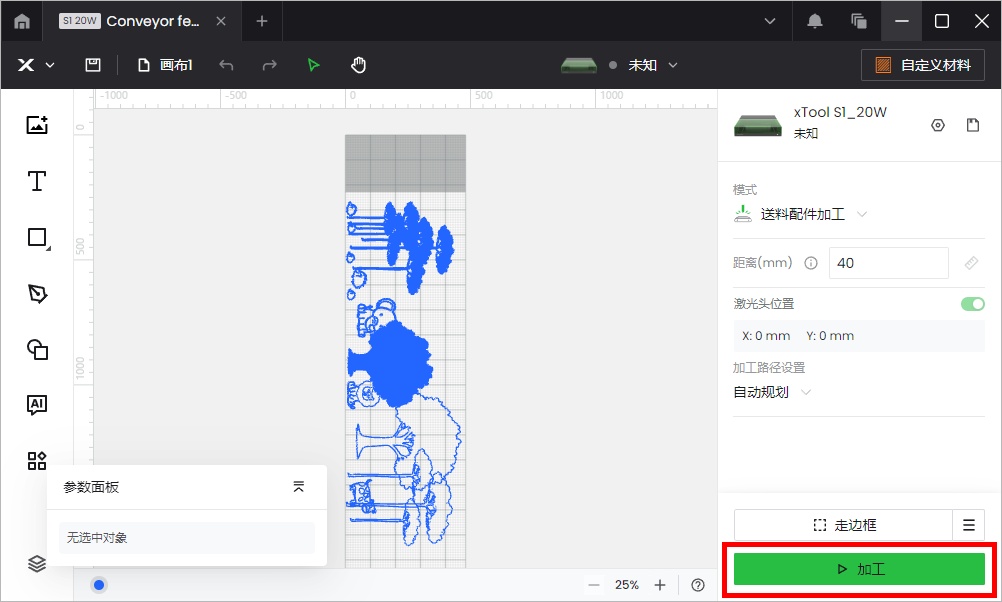Edit the distance field showing 40

pyautogui.click(x=888, y=263)
